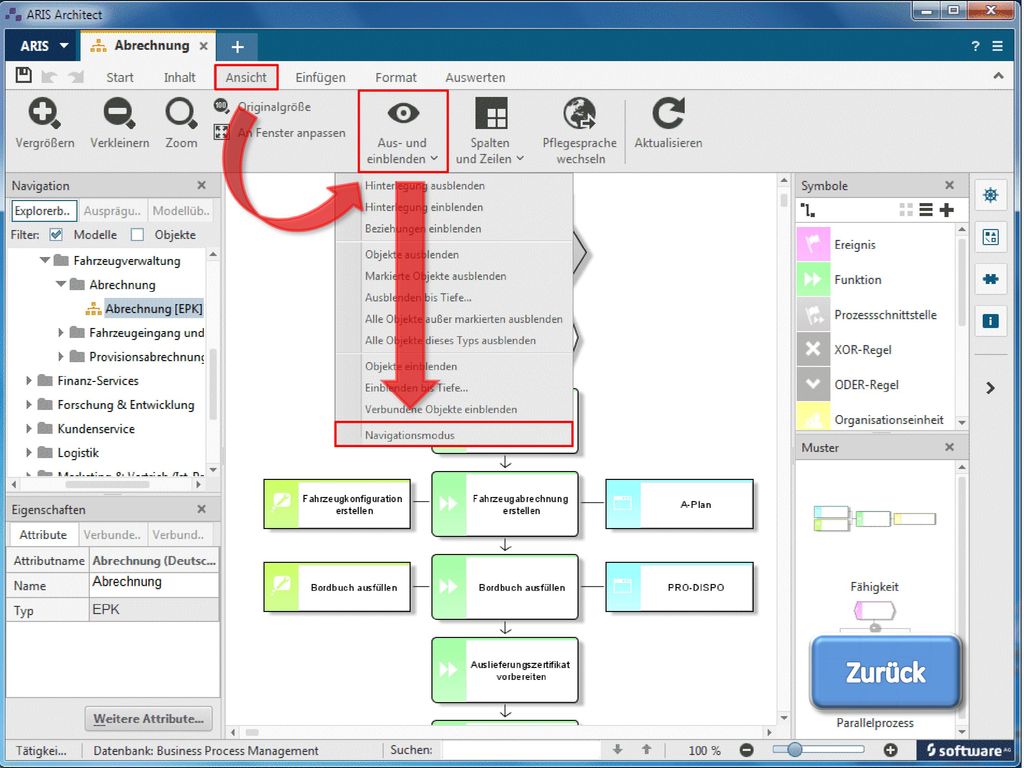Click the Ereignis symbol icon
1024x768 pixels.
813,244
